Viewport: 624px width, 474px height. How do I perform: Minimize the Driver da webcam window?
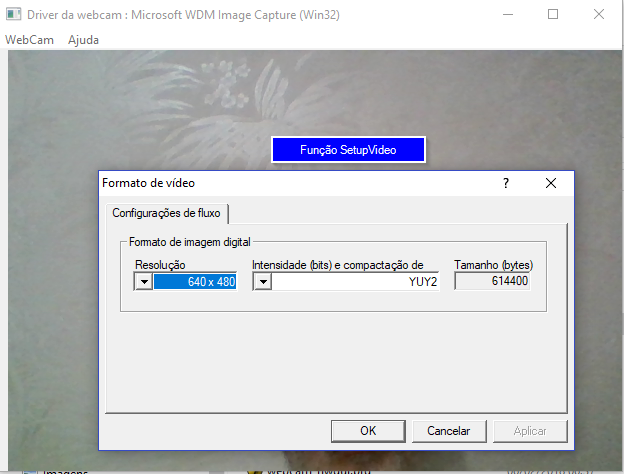coord(508,14)
